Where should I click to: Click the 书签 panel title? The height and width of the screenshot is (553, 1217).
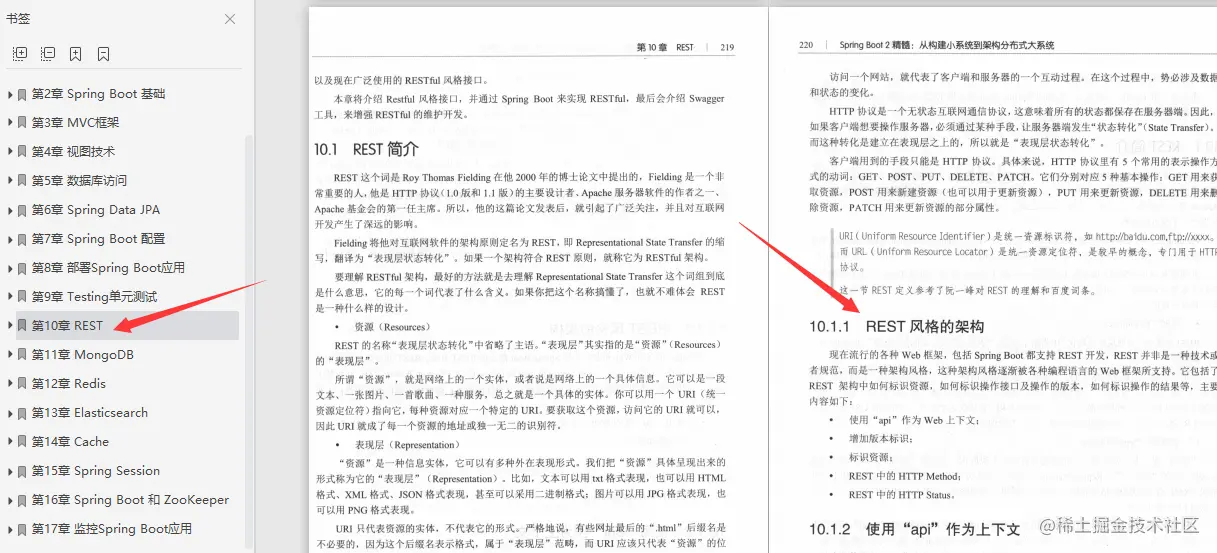[19, 19]
